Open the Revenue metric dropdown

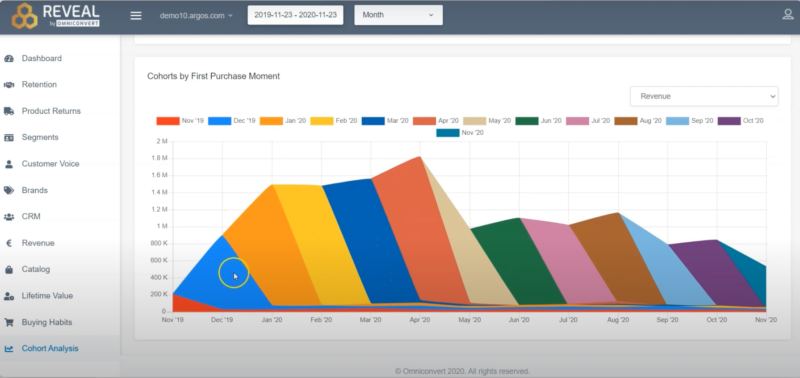click(x=704, y=96)
